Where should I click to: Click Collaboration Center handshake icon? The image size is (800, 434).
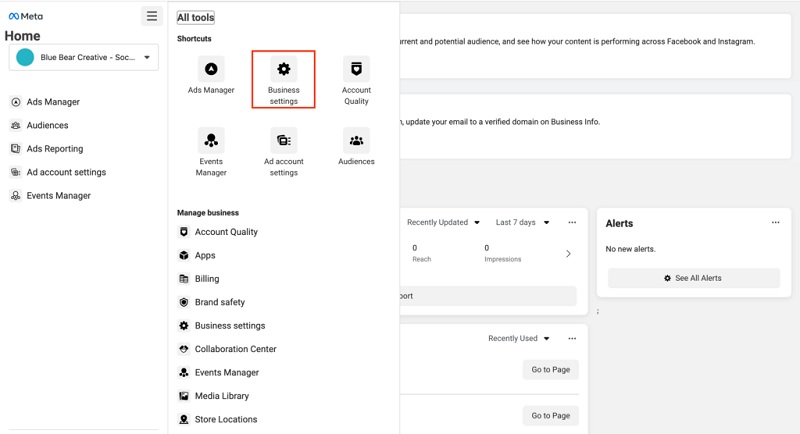(x=184, y=349)
